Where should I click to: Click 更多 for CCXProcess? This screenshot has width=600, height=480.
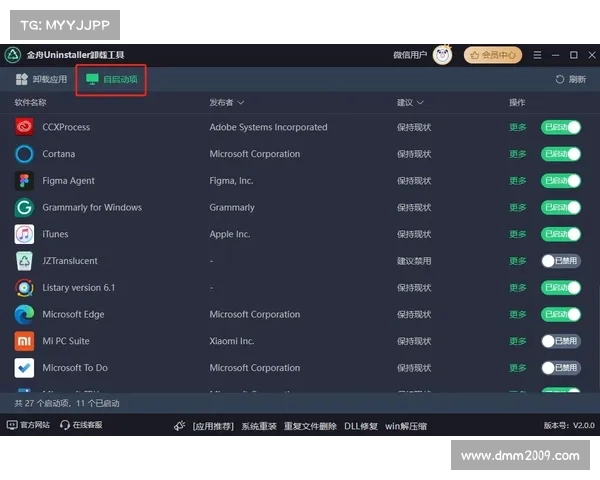517,127
